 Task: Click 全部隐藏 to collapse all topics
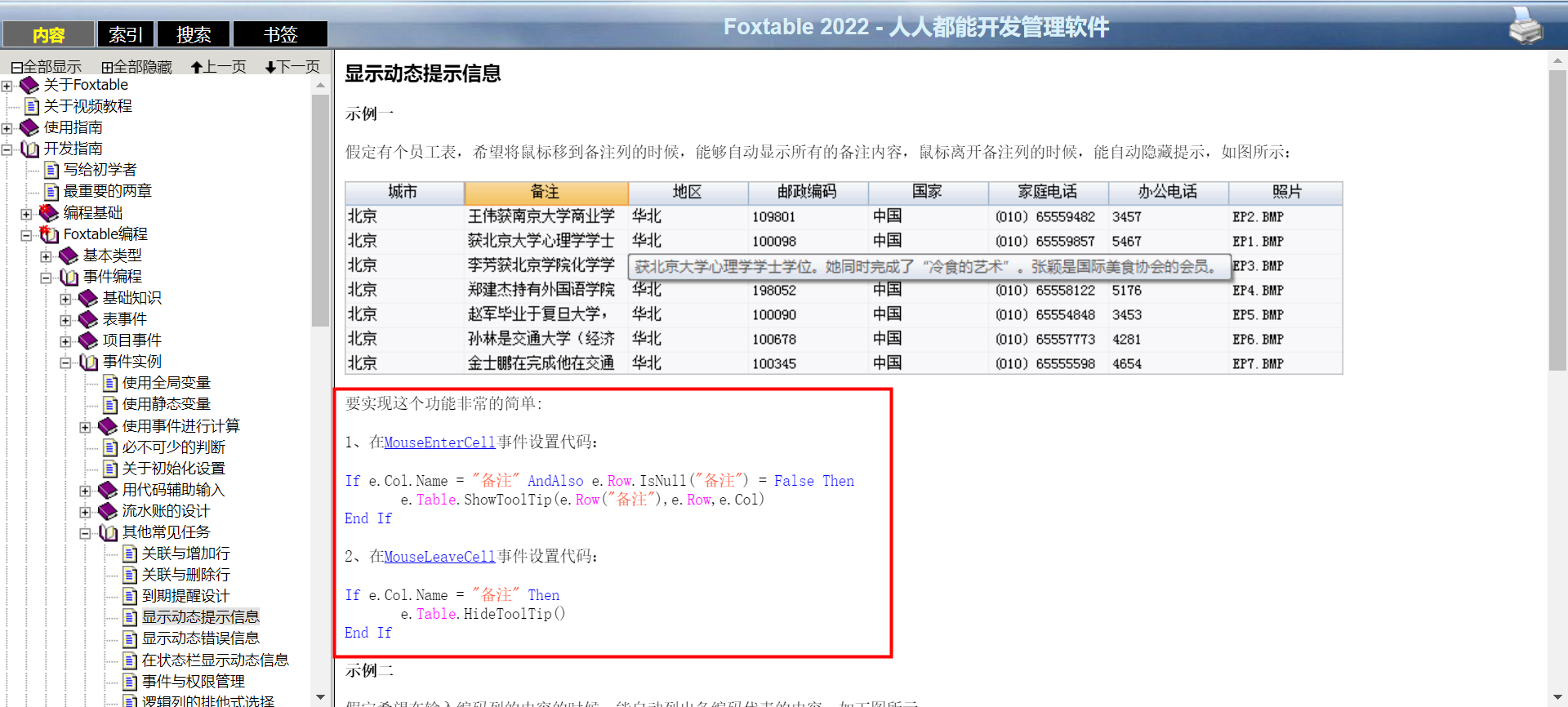136,67
